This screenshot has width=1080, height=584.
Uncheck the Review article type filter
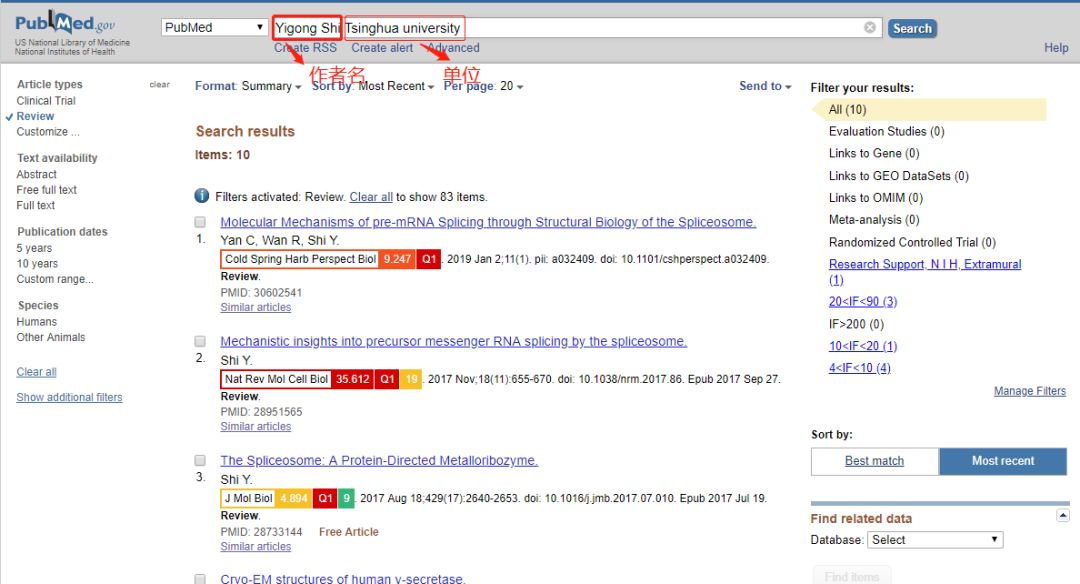(34, 116)
